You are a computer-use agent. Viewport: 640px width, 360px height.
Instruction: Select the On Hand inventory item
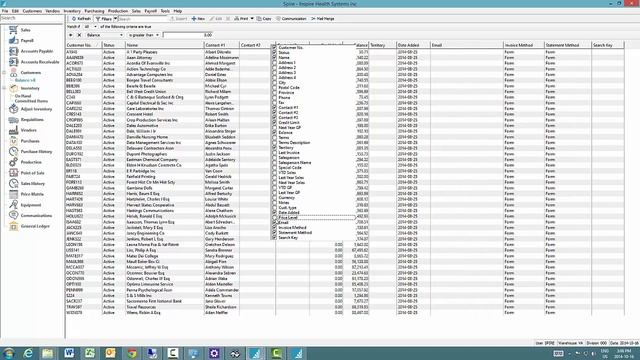pyautogui.click(x=23, y=96)
